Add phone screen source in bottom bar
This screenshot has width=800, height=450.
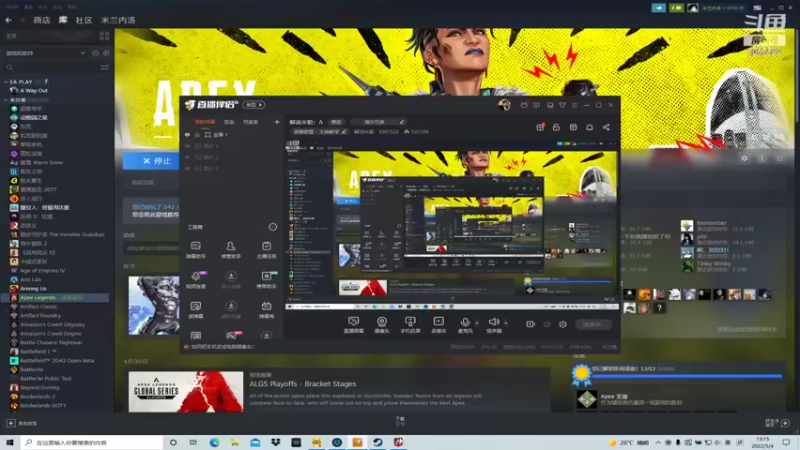click(410, 324)
